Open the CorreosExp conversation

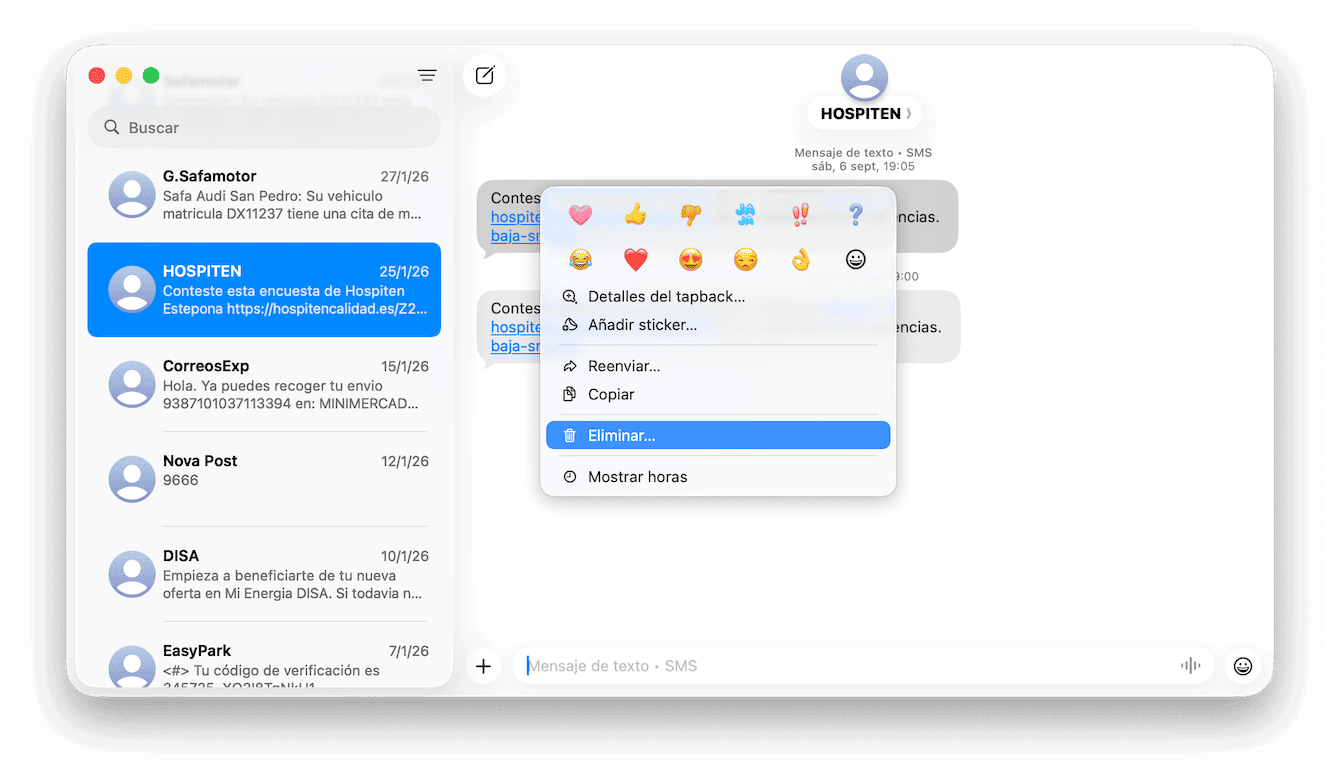coord(264,385)
